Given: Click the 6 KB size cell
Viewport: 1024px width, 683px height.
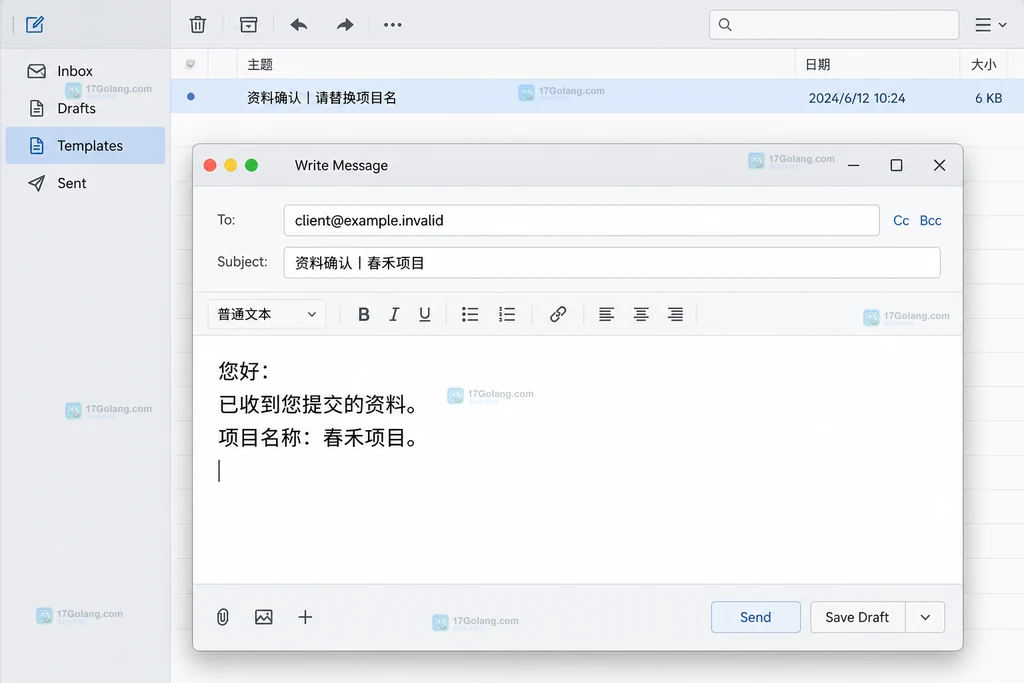Looking at the screenshot, I should click(x=988, y=98).
